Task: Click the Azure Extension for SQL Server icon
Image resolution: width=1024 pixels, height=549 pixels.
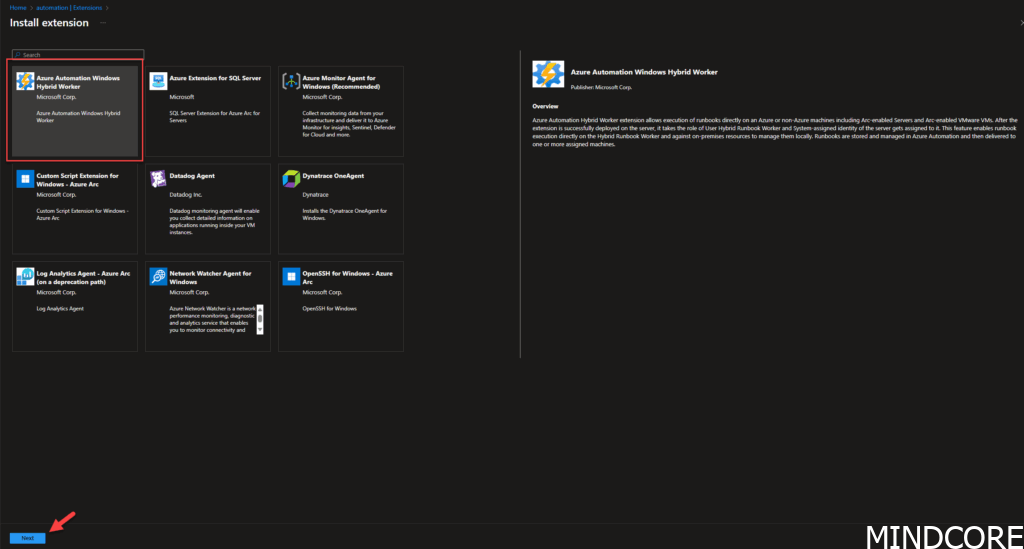Action: (x=158, y=81)
